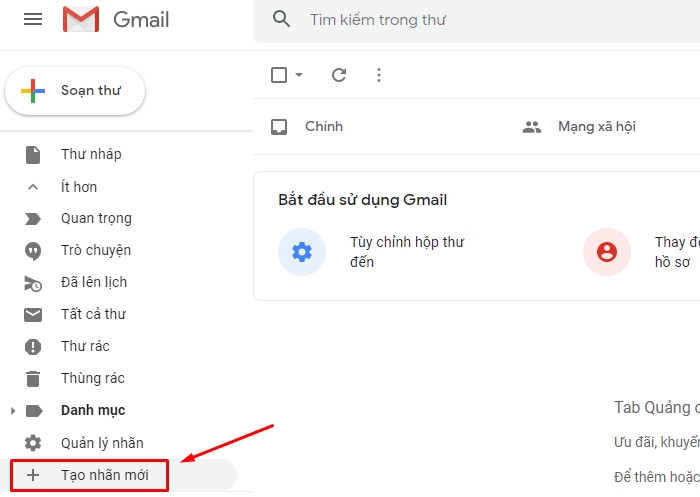The image size is (700, 497).
Task: Click the spam exclamation icon
Action: point(33,347)
